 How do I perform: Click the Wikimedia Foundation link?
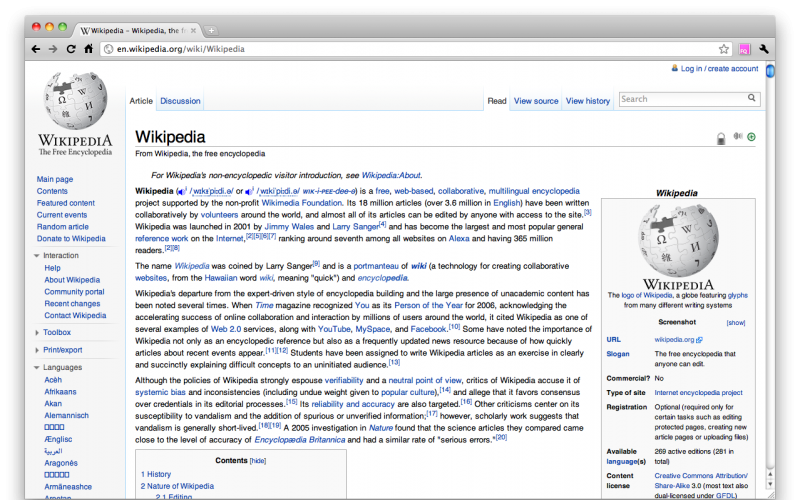(x=302, y=203)
